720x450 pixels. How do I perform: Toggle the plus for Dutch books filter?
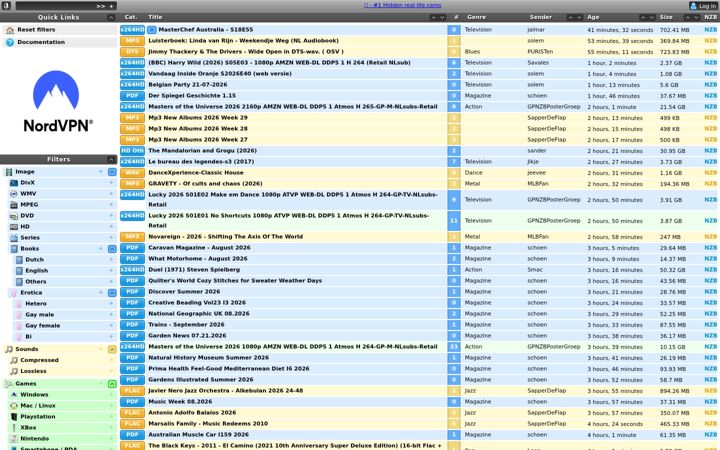(111, 260)
